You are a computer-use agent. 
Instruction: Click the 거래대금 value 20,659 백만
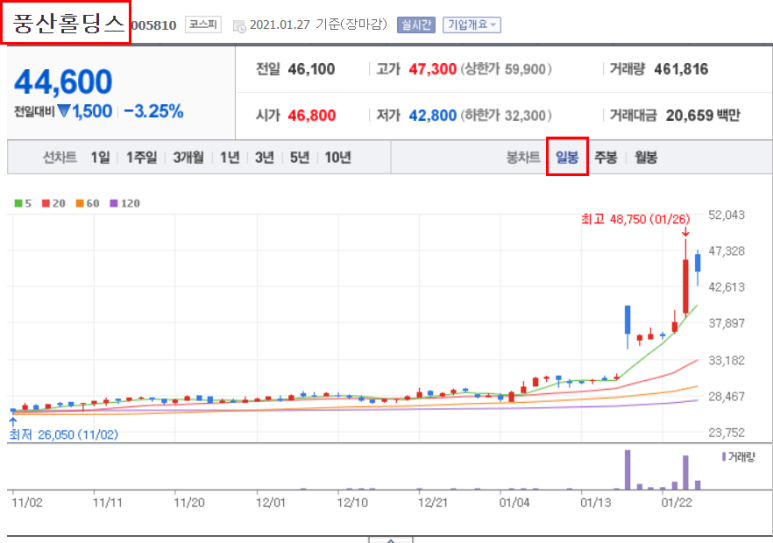pos(703,115)
